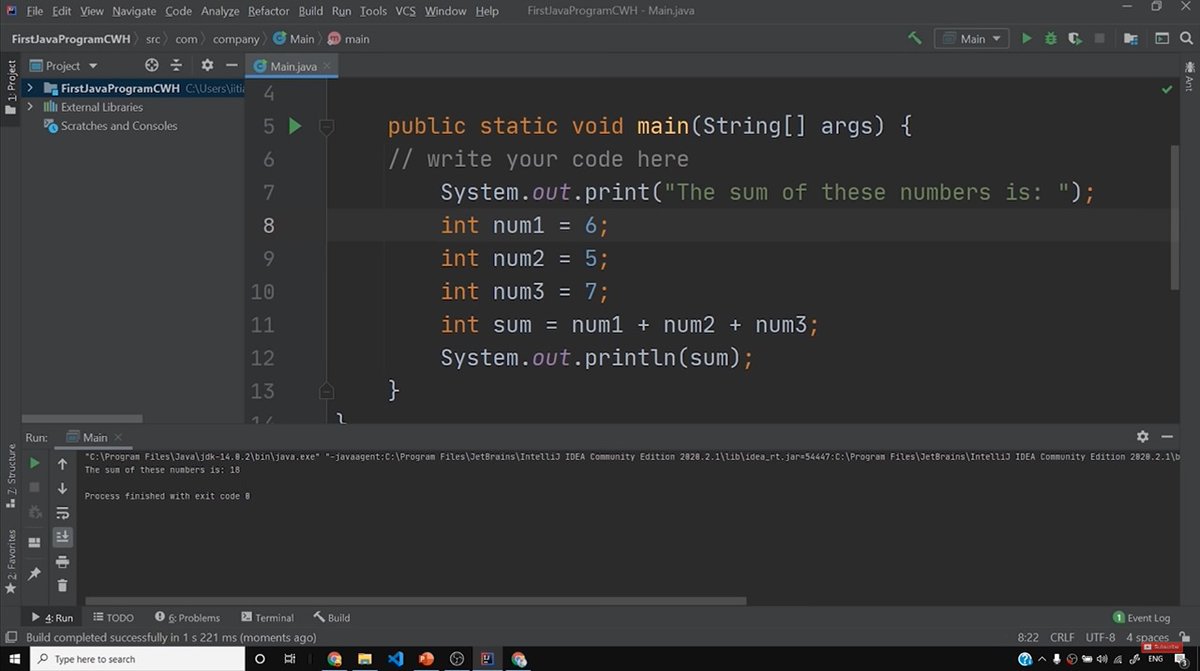Image resolution: width=1200 pixels, height=671 pixels.
Task: Click the Run Anything icon beside Project Structure
Action: 1162,38
